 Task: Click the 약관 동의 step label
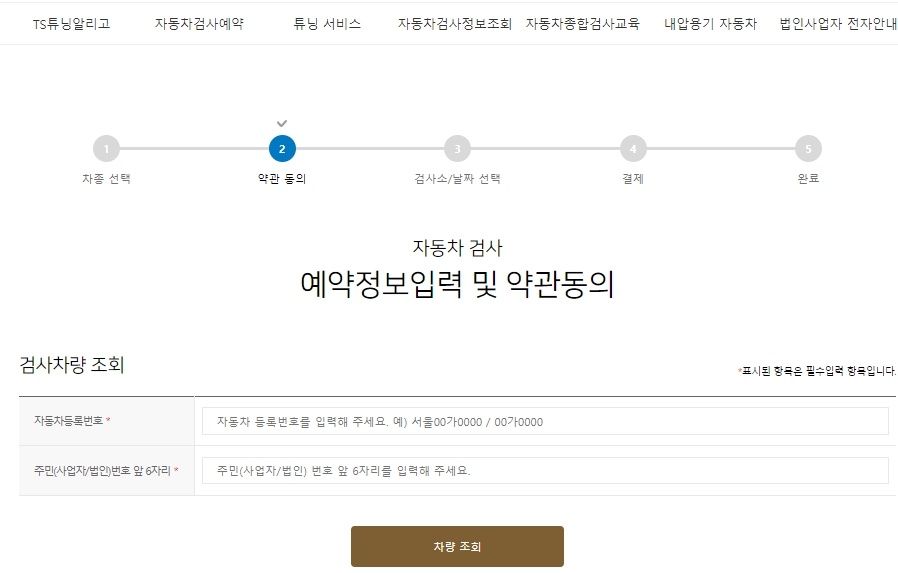(282, 179)
